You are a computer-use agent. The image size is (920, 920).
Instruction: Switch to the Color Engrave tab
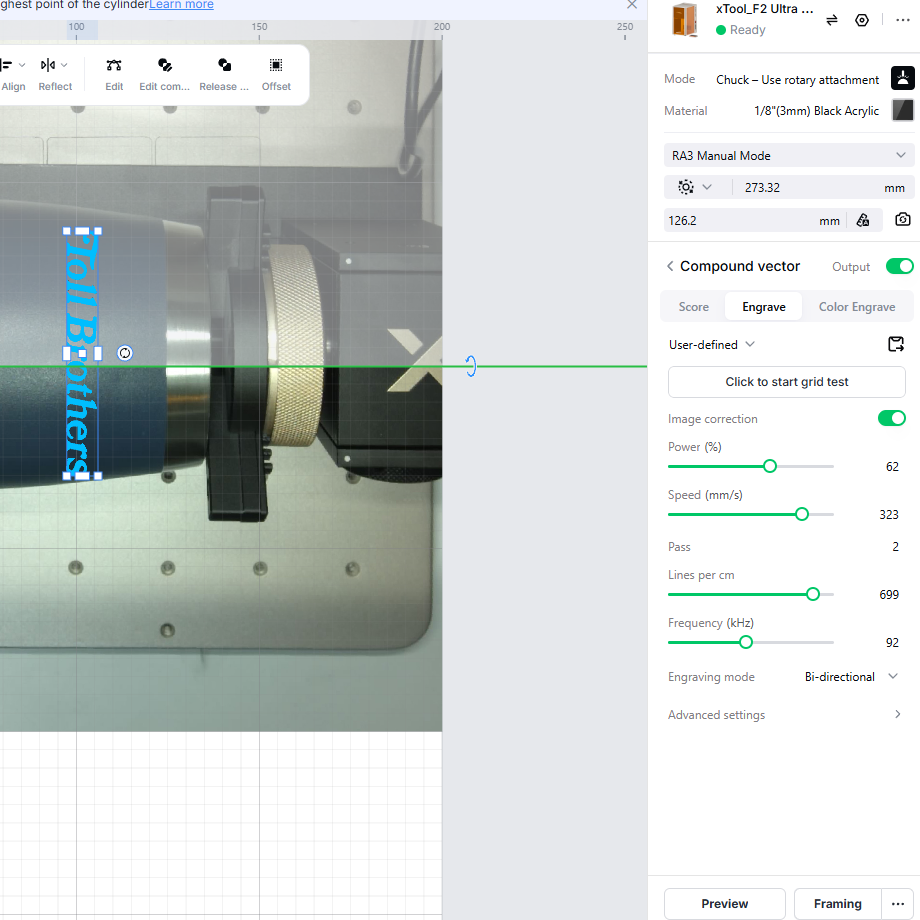(x=857, y=307)
